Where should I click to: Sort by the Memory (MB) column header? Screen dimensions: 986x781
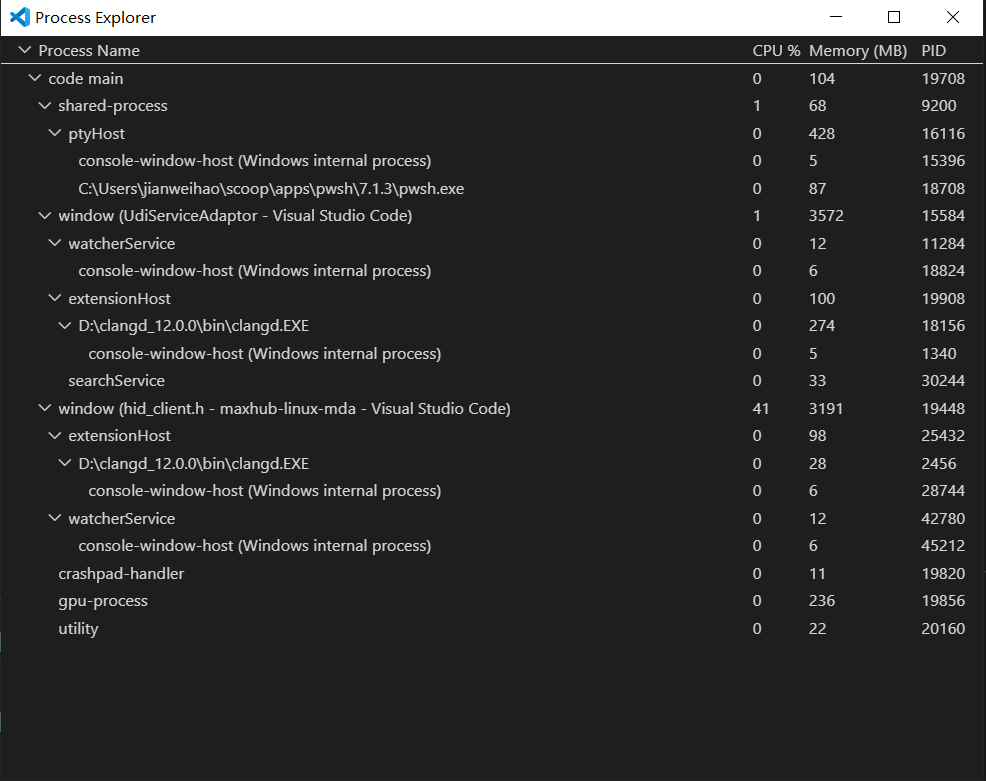click(x=857, y=50)
